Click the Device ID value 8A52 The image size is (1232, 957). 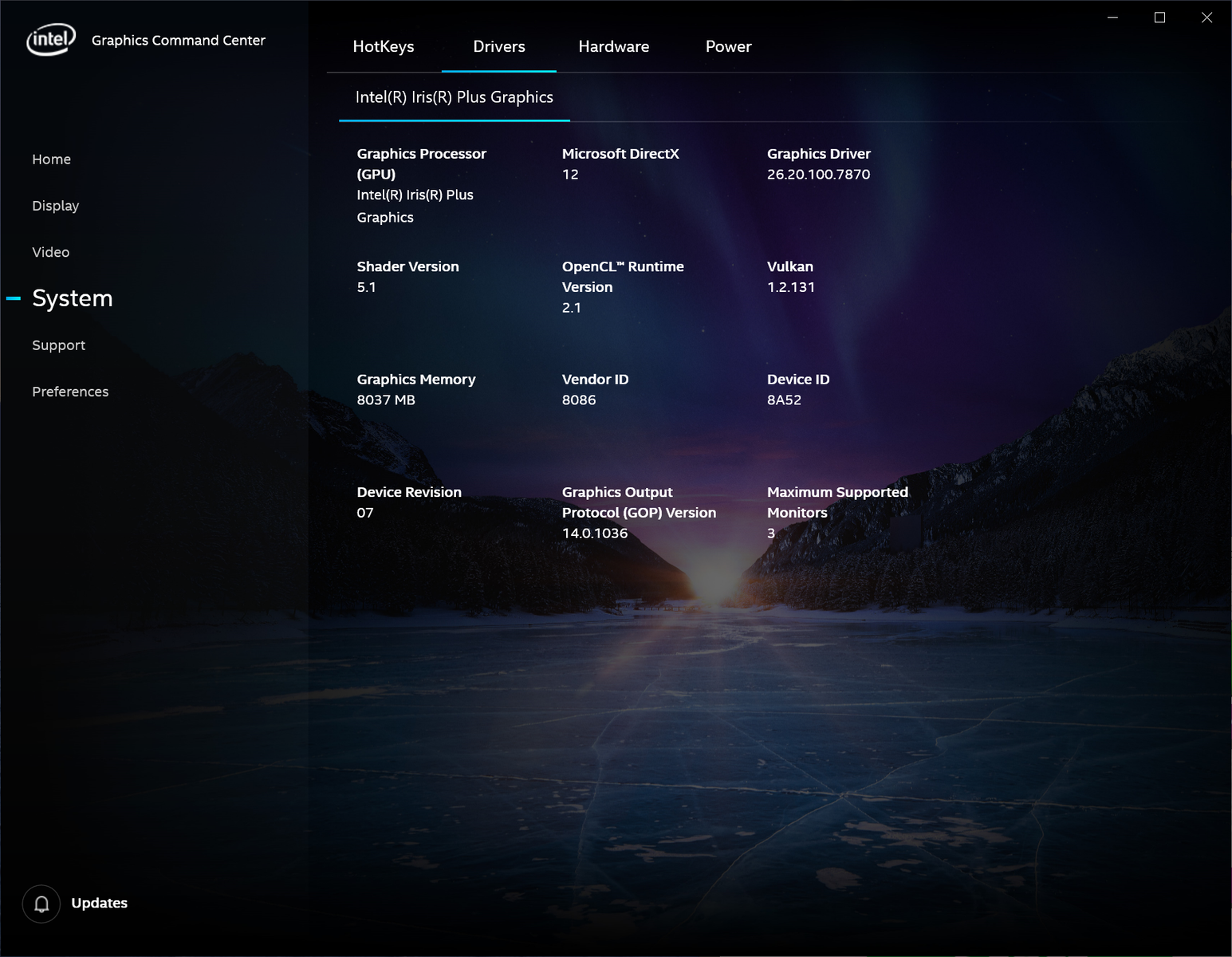click(x=784, y=400)
